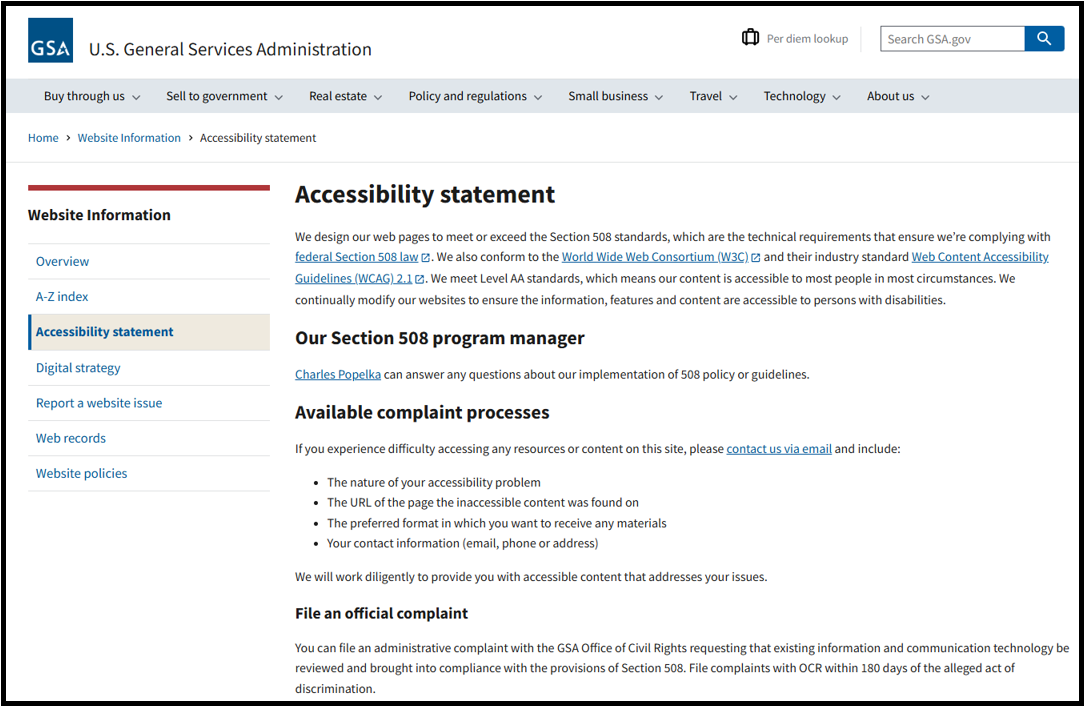The width and height of the screenshot is (1084, 706).
Task: Open the Real estate dropdown menu
Action: point(345,96)
